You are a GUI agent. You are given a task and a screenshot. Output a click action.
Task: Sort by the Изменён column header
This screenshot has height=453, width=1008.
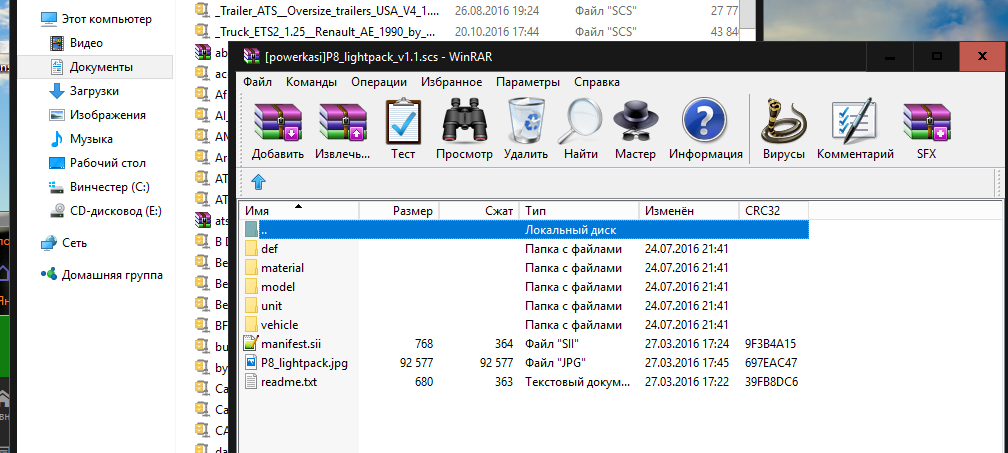point(689,211)
